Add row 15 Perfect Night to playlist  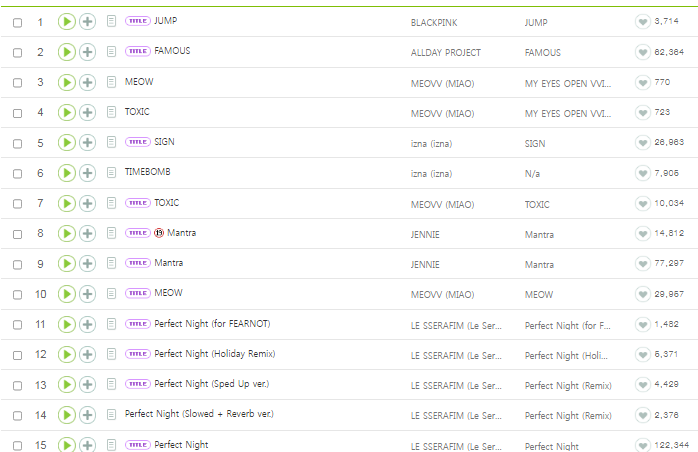click(87, 444)
